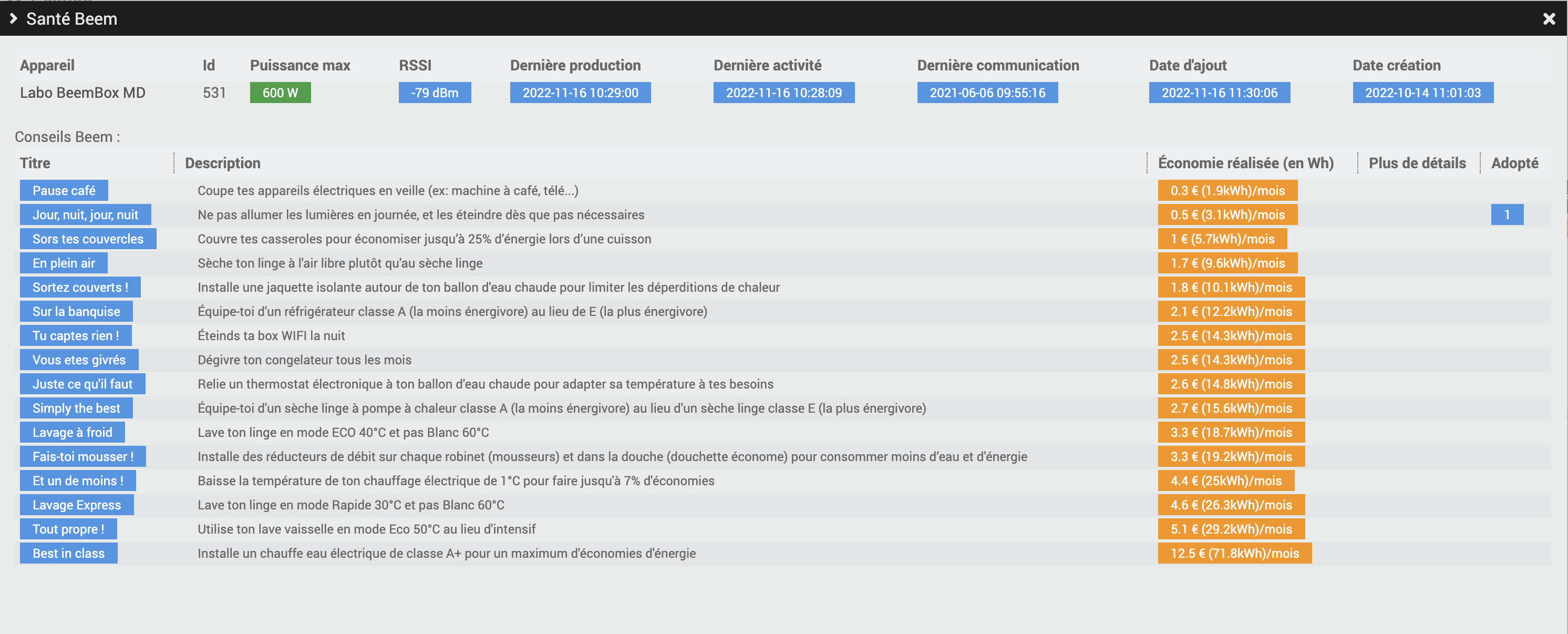
Task: Click the Puissance max column header
Action: click(x=300, y=65)
